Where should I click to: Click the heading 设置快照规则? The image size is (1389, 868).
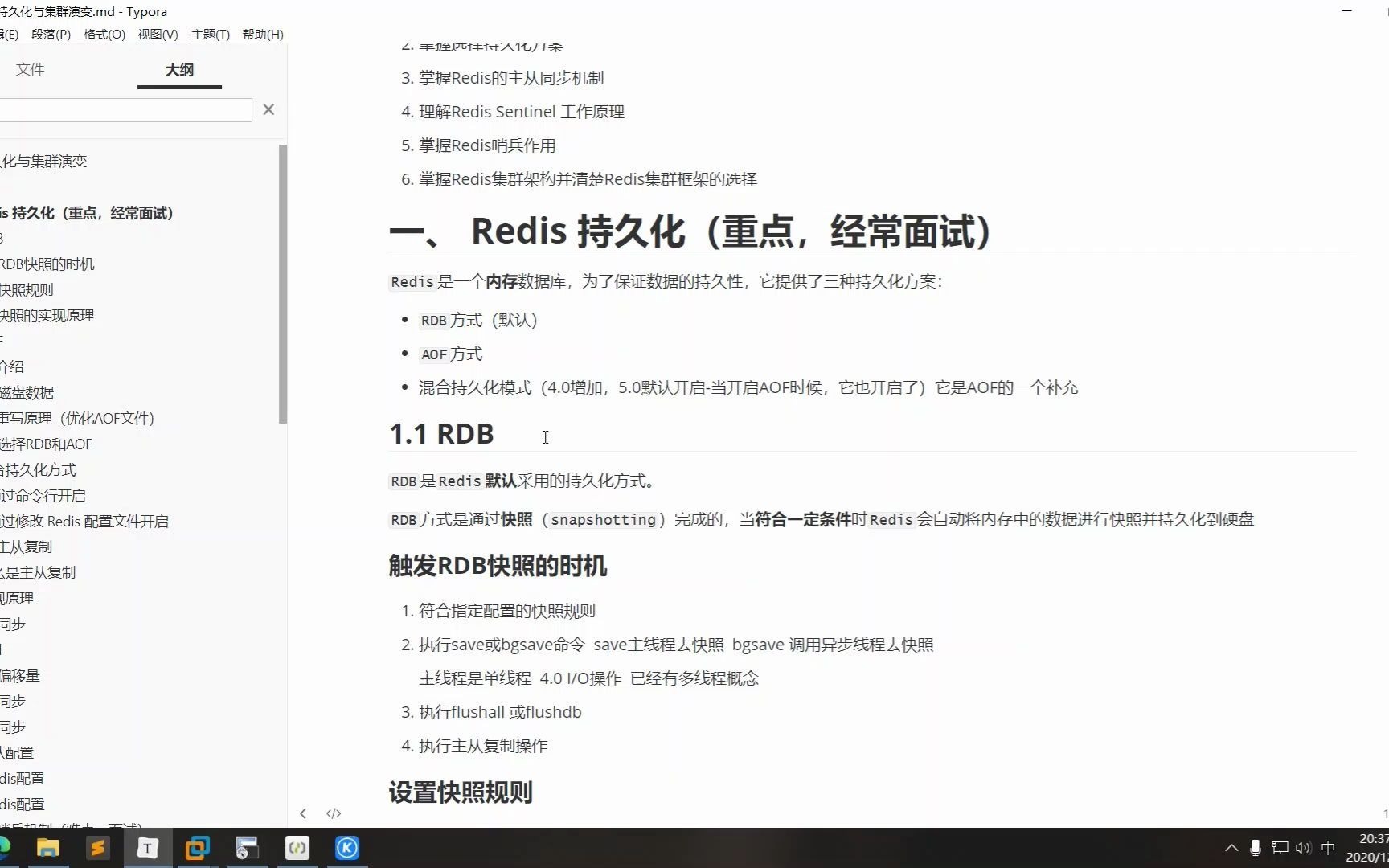(x=461, y=792)
